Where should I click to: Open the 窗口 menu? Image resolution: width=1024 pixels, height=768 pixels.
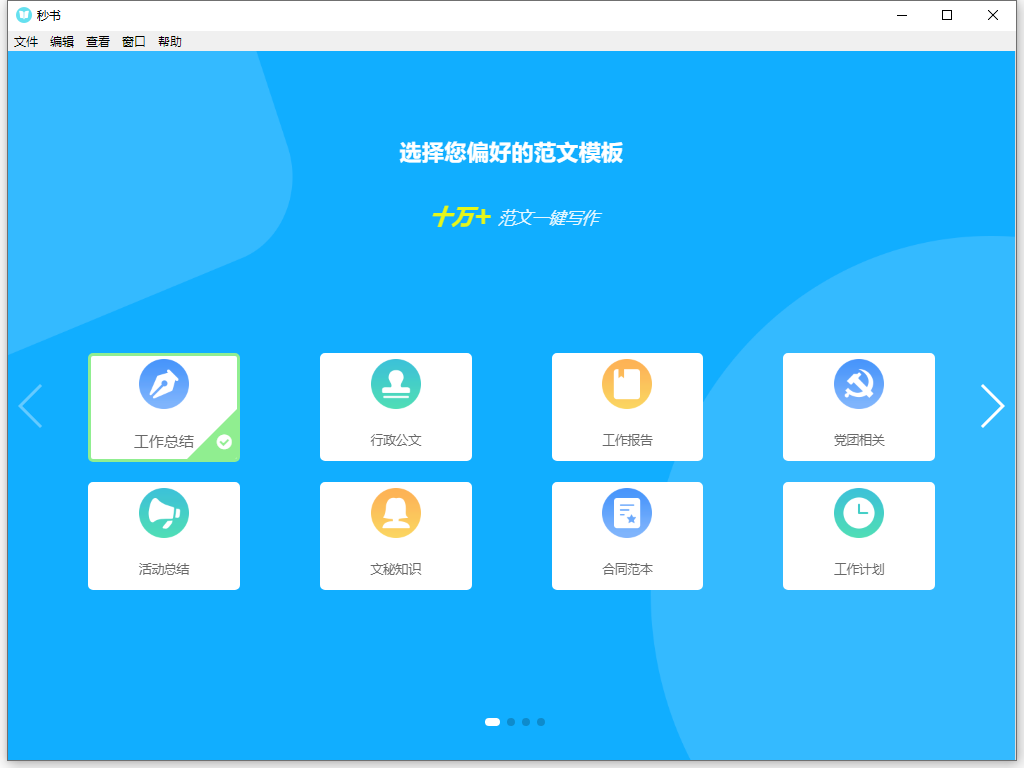pos(134,42)
